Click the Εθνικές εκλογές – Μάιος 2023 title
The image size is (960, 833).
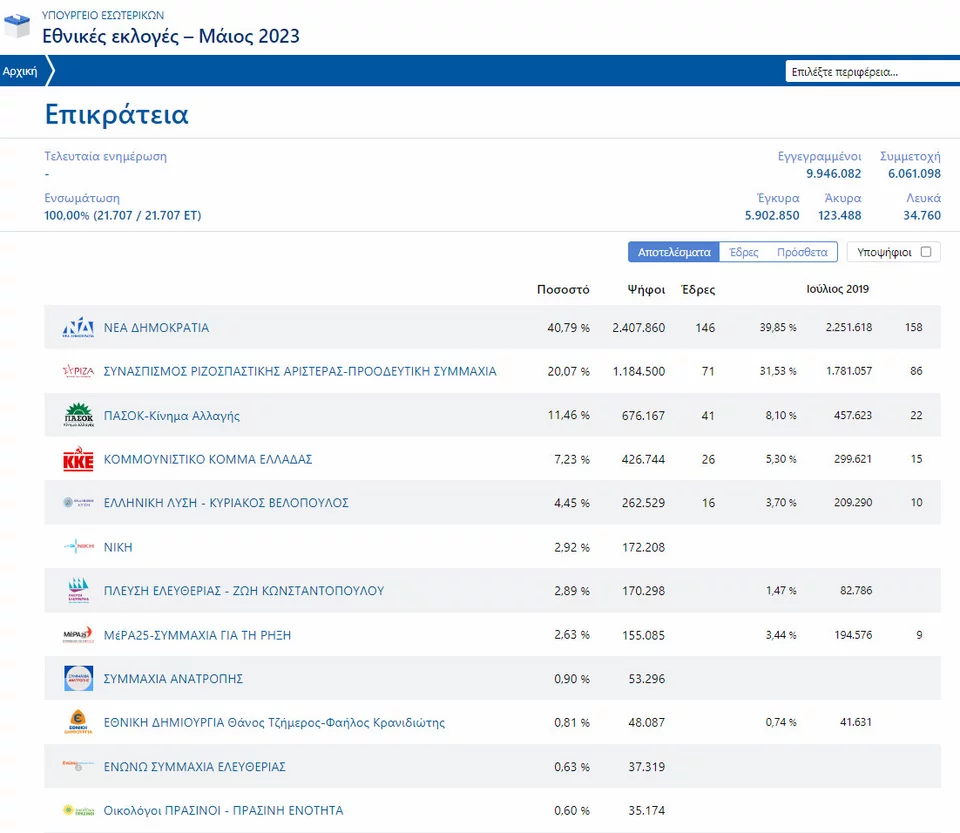pos(171,37)
